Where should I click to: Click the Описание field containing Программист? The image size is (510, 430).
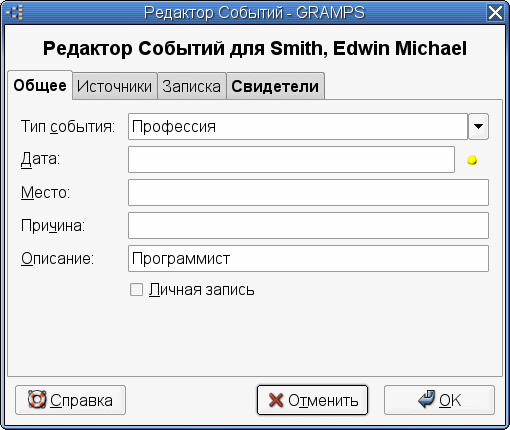point(308,258)
